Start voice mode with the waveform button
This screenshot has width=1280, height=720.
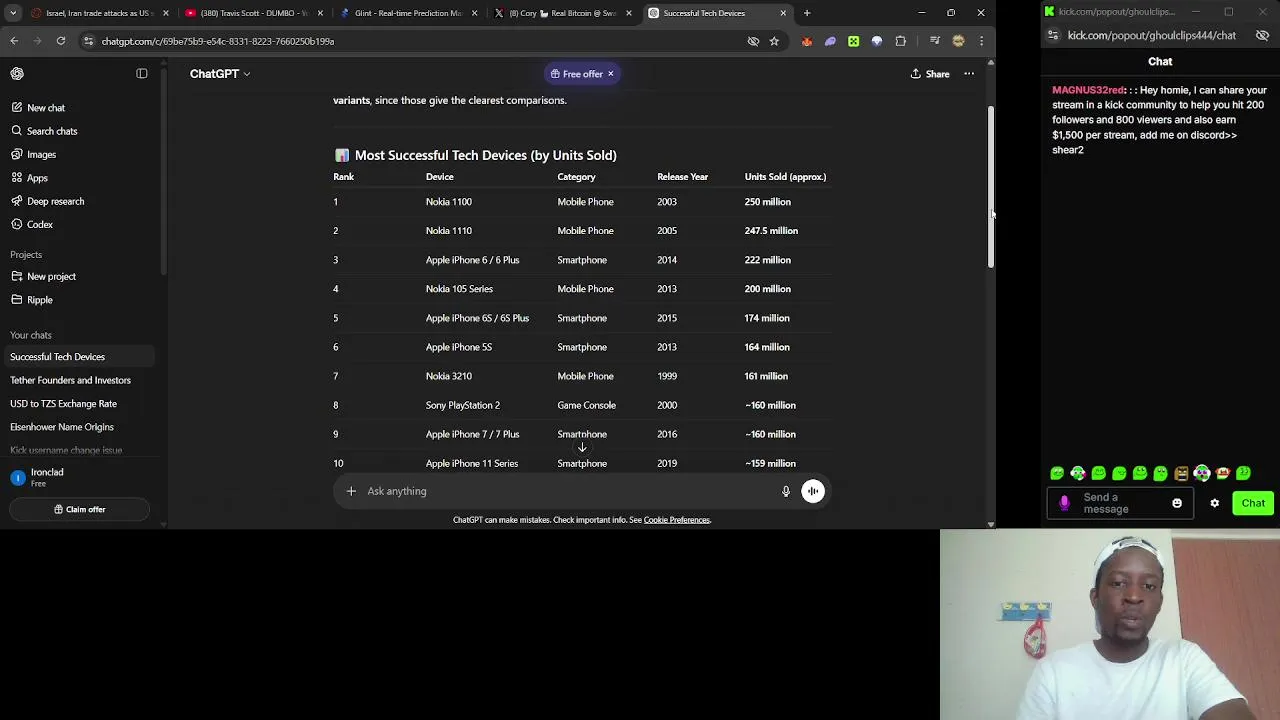pos(813,491)
